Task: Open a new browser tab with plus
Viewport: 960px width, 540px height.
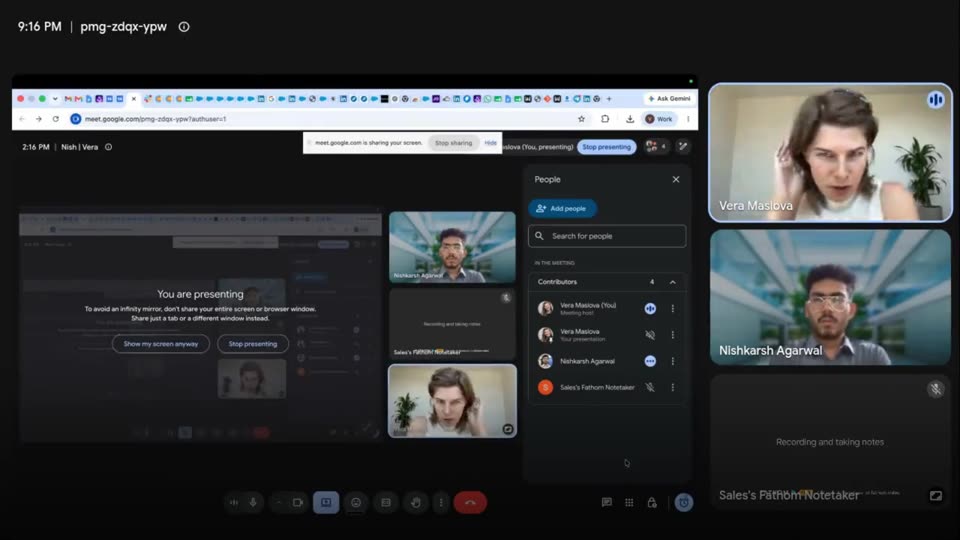Action: (x=609, y=99)
